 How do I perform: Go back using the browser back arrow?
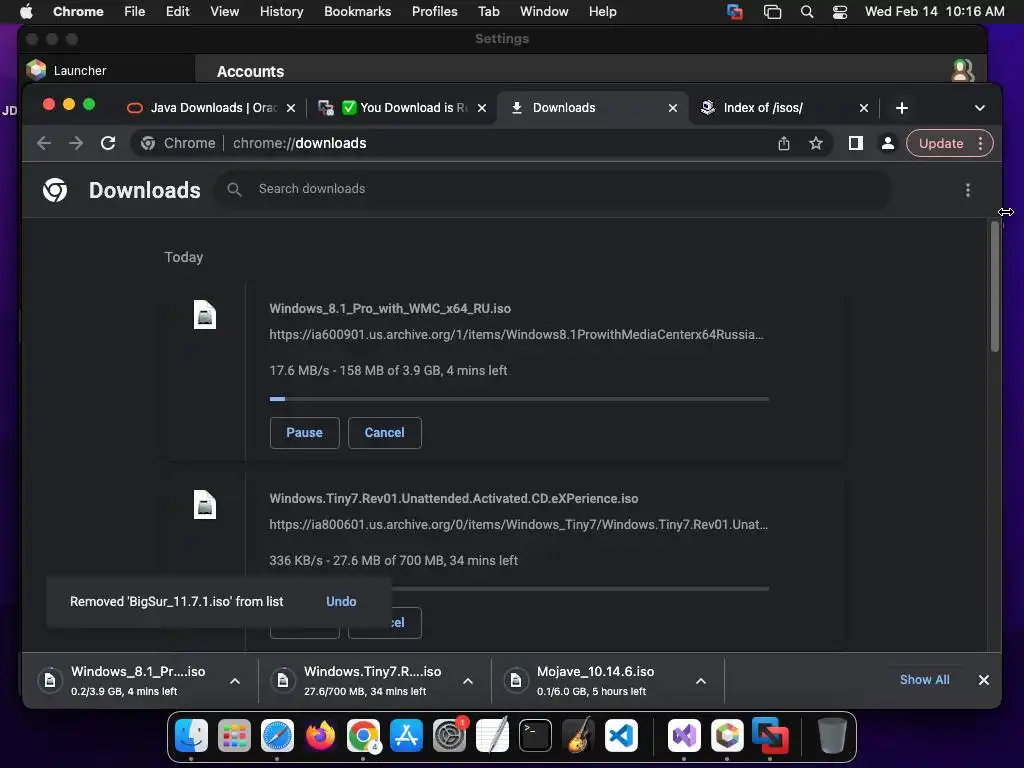[x=44, y=143]
